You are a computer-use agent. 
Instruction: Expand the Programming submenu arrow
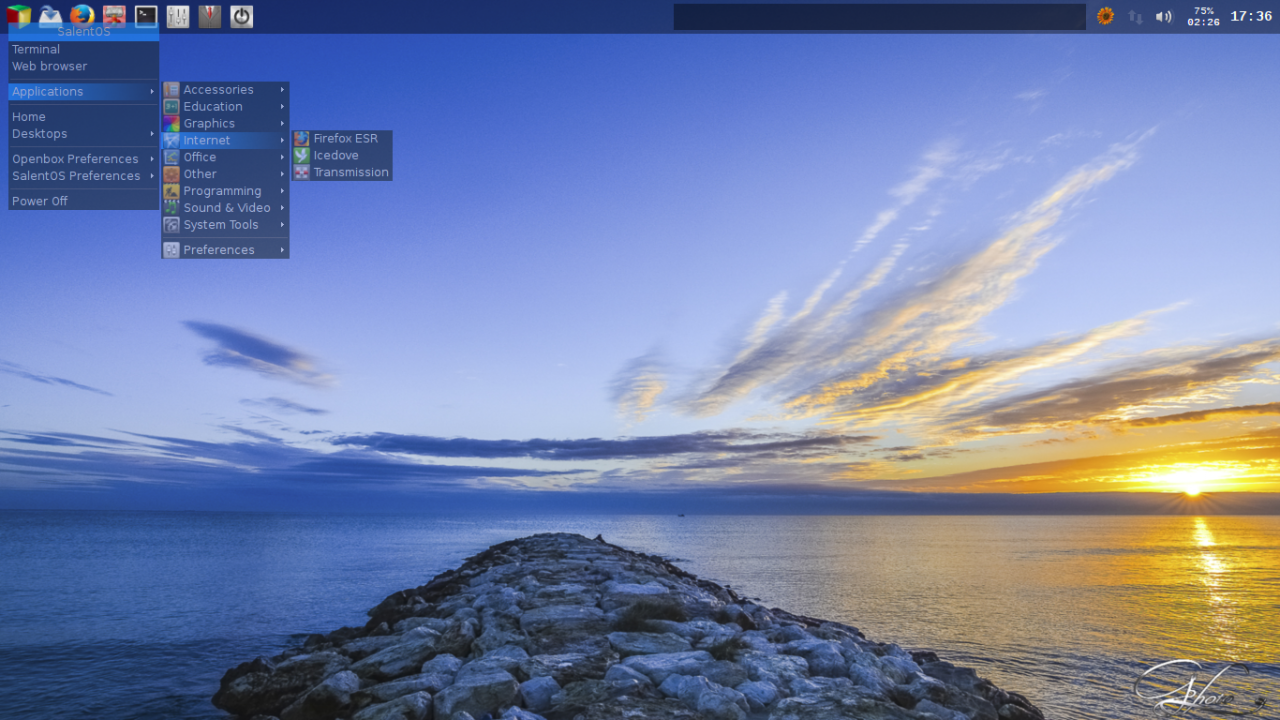pos(283,191)
